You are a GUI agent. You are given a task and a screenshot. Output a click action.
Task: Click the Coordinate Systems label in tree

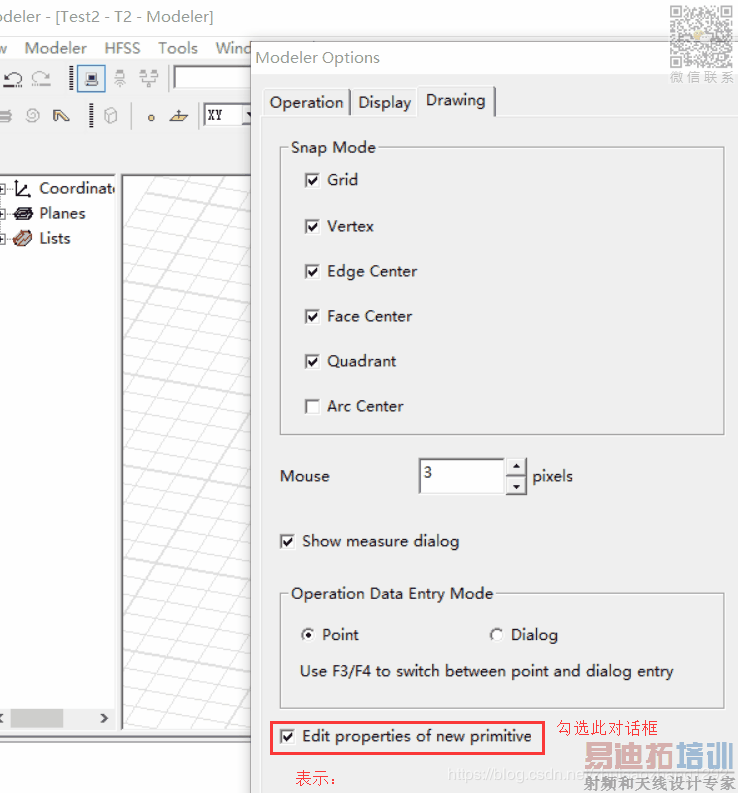point(77,188)
